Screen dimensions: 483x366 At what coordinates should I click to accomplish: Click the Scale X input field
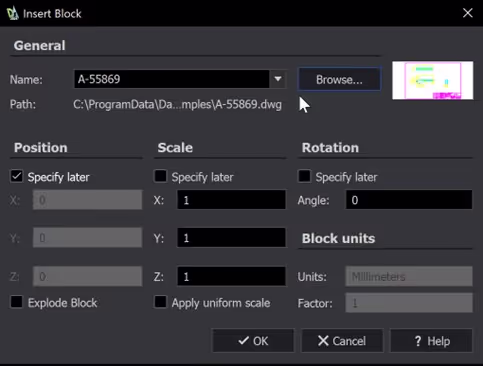[231, 200]
